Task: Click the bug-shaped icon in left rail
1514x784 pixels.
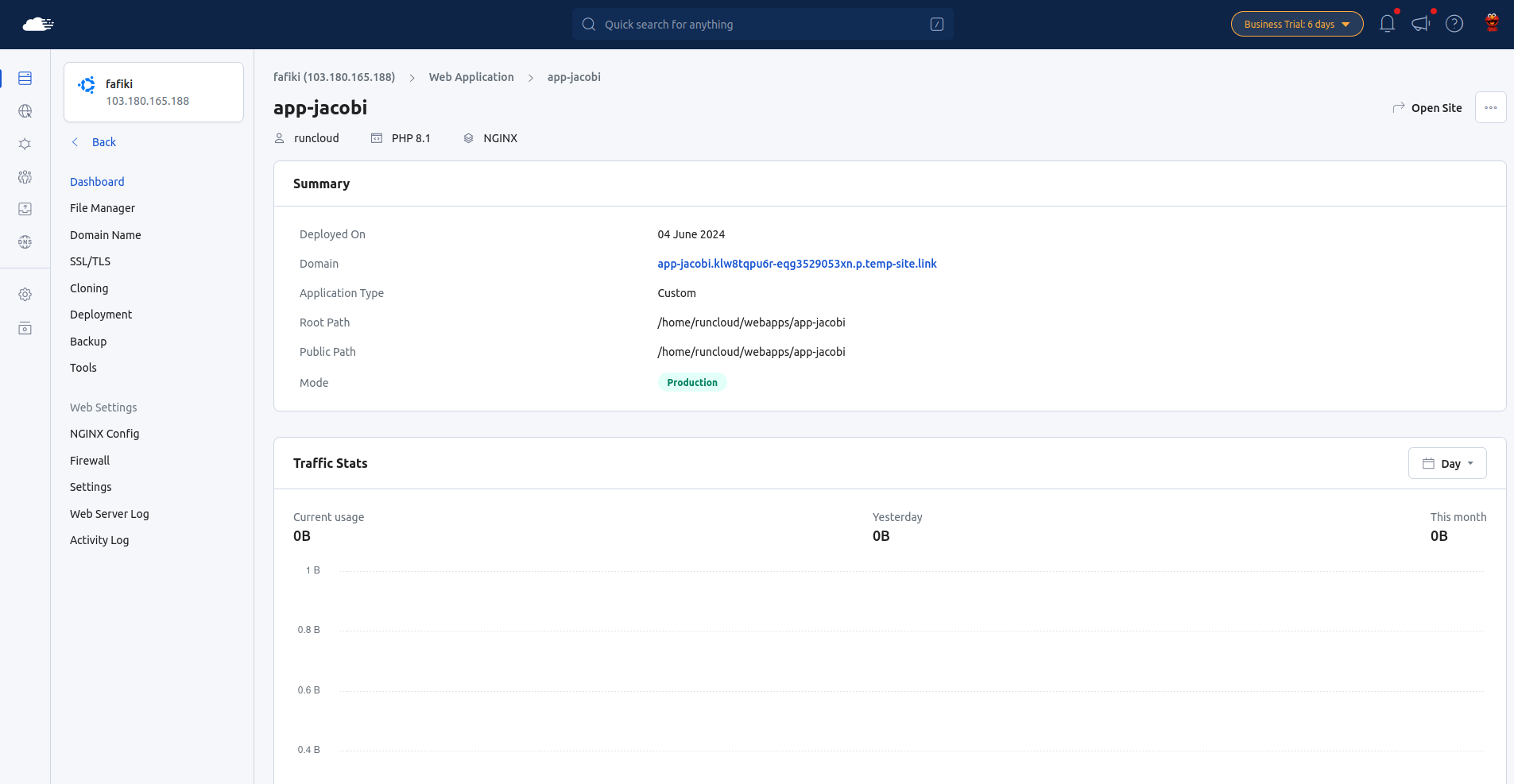Action: tap(25, 144)
